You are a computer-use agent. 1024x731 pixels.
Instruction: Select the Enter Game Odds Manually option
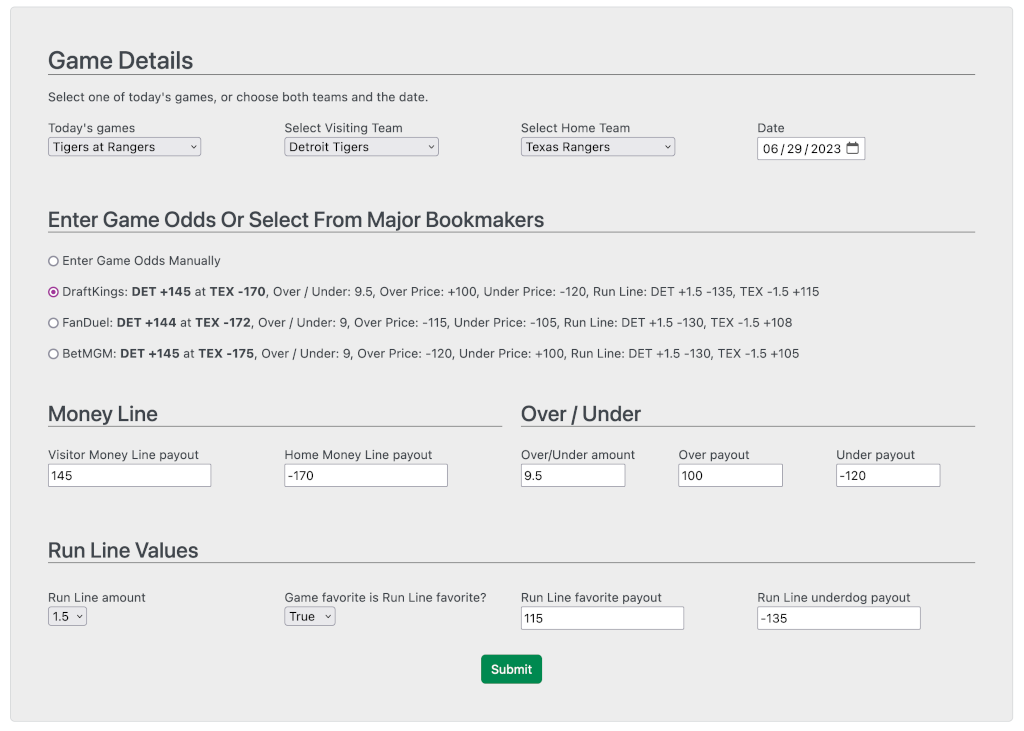(x=52, y=261)
